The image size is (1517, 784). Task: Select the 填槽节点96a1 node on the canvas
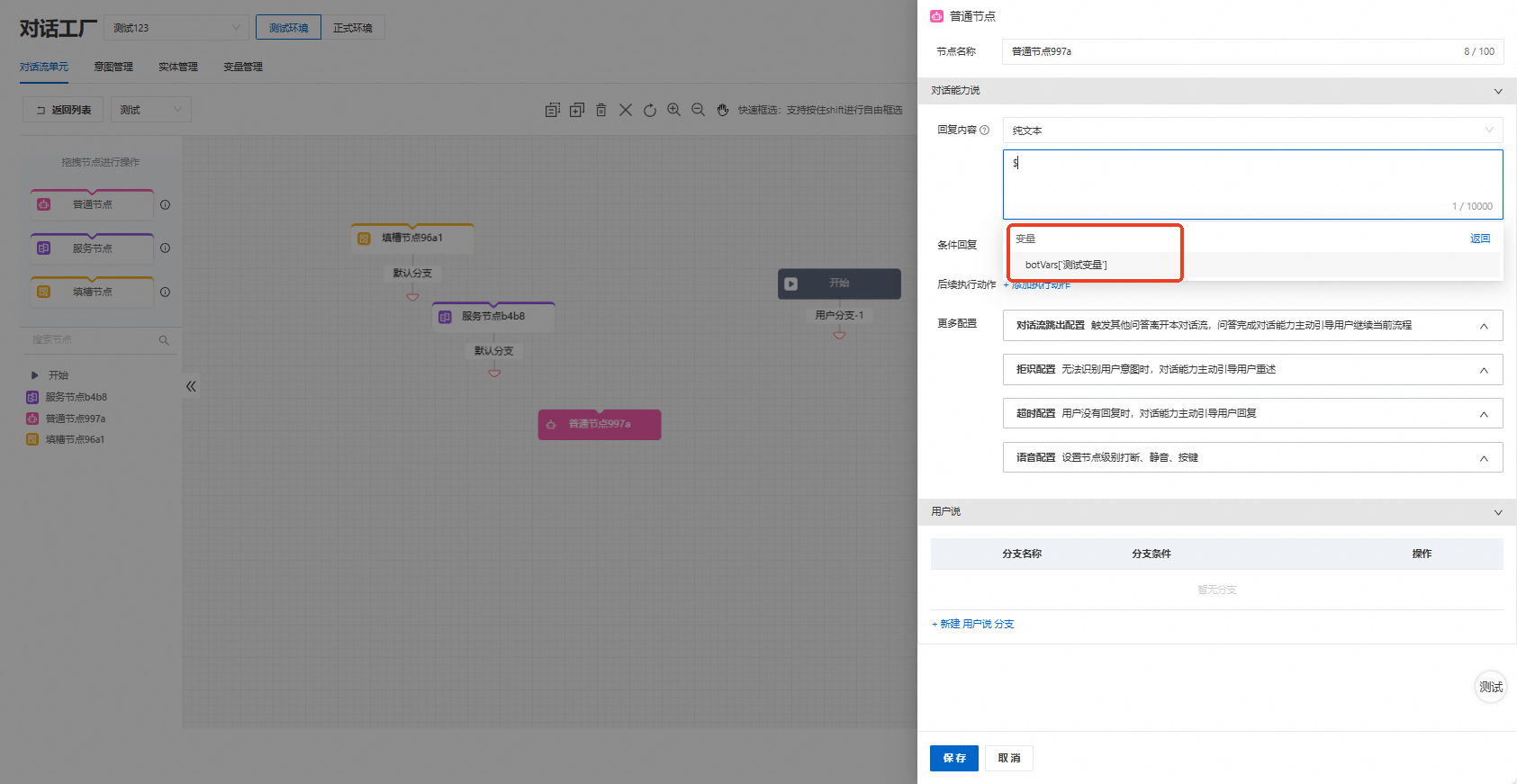[412, 239]
